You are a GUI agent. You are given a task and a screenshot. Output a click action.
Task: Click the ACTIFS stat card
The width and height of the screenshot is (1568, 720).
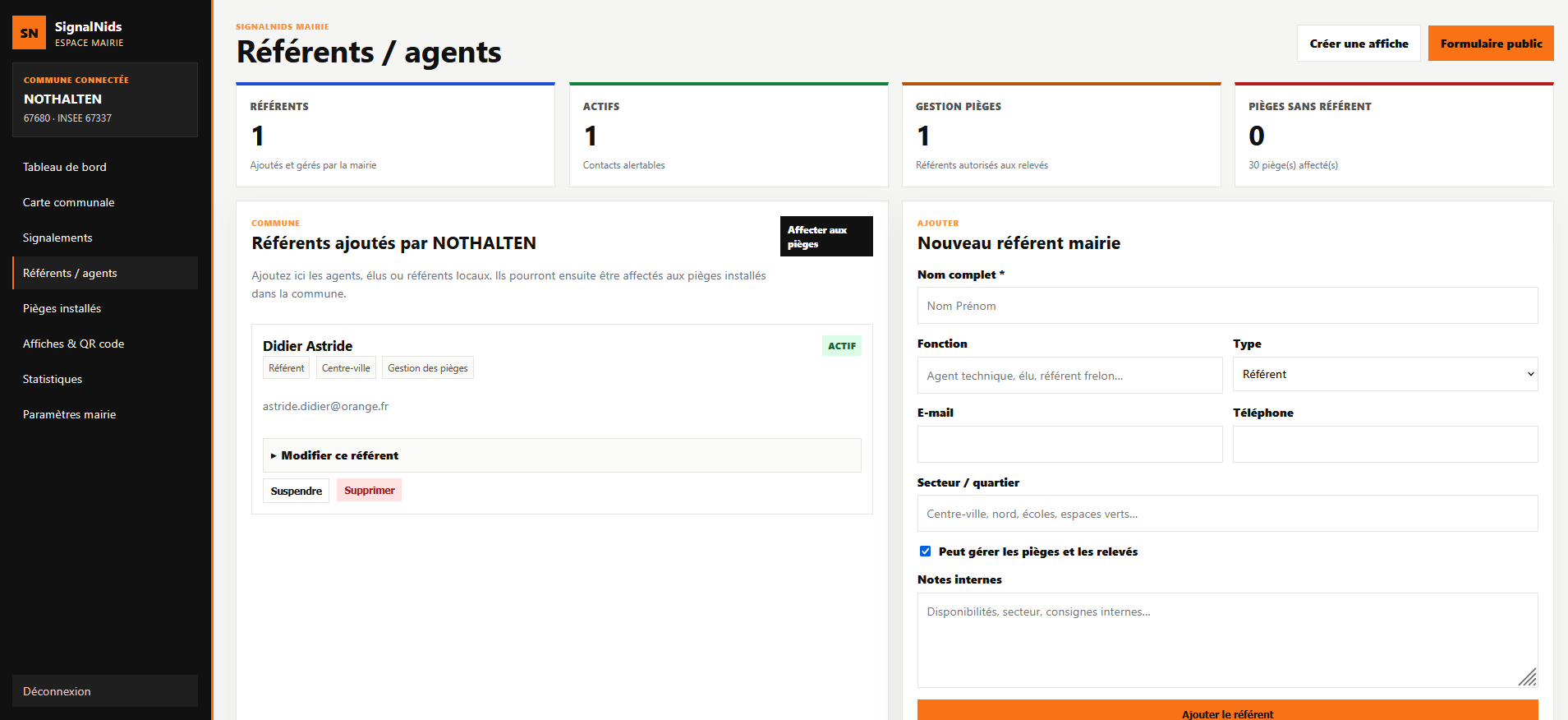point(729,135)
